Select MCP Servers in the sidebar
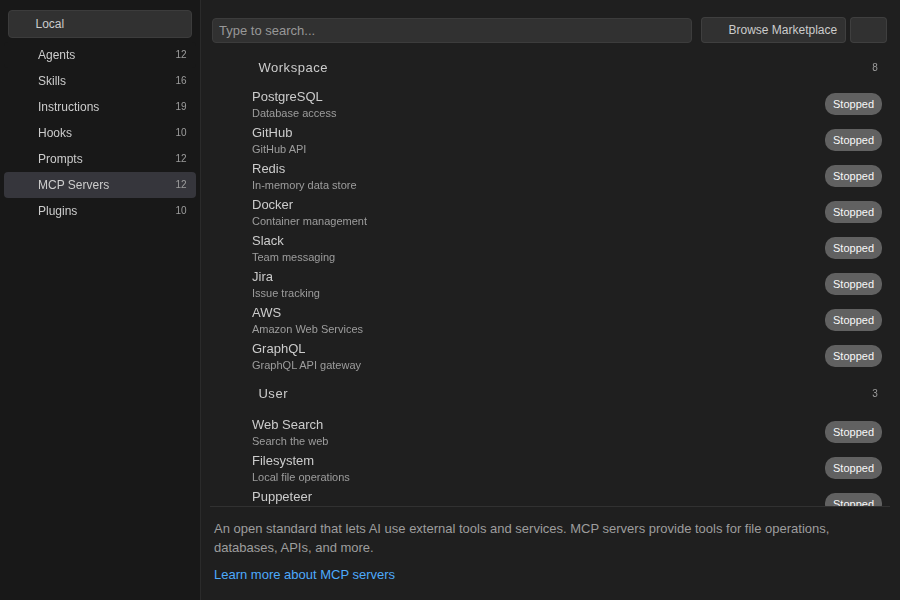Screen dimensions: 900x600 click(x=100, y=185)
